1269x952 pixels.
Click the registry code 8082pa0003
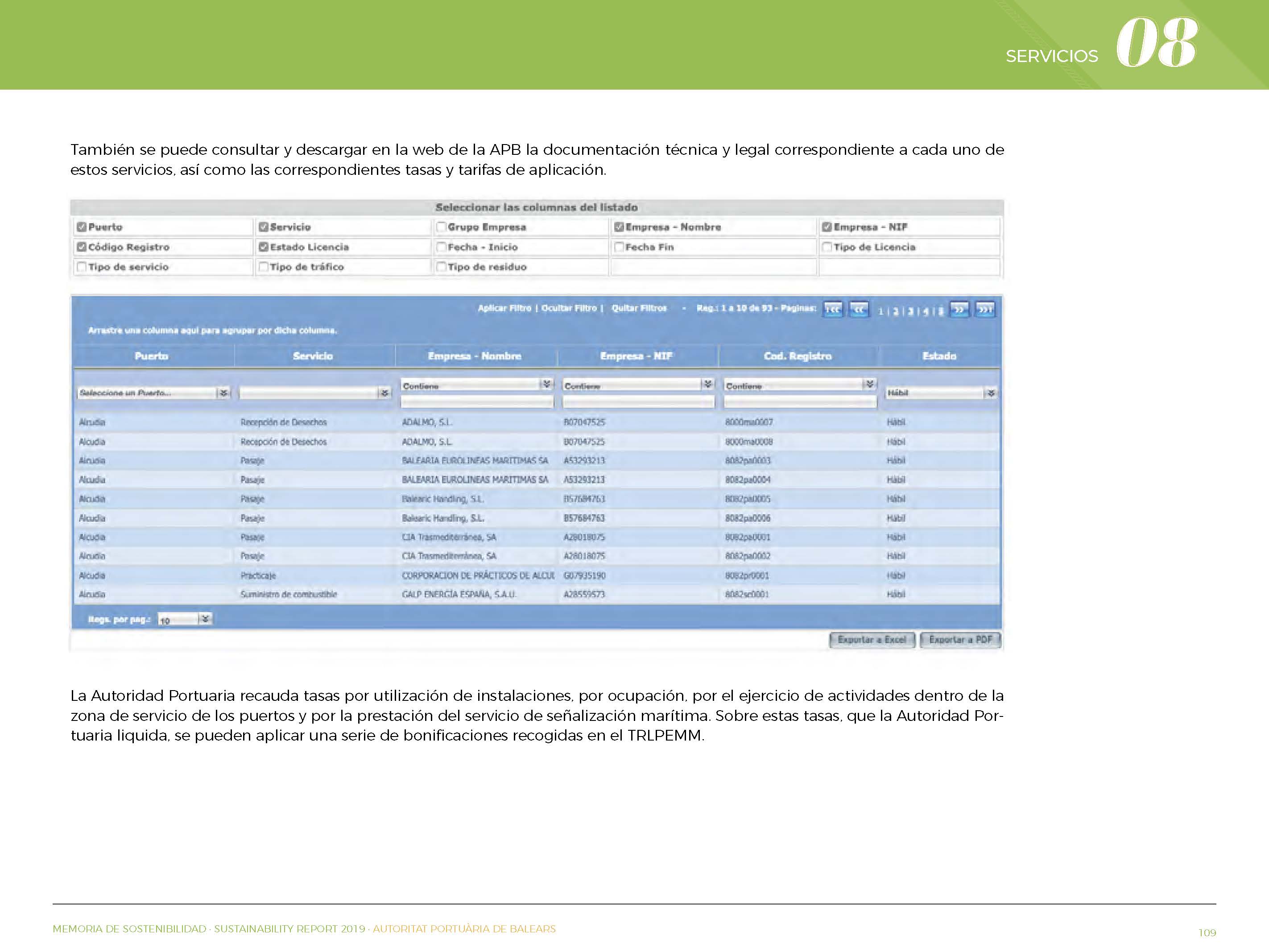point(748,461)
